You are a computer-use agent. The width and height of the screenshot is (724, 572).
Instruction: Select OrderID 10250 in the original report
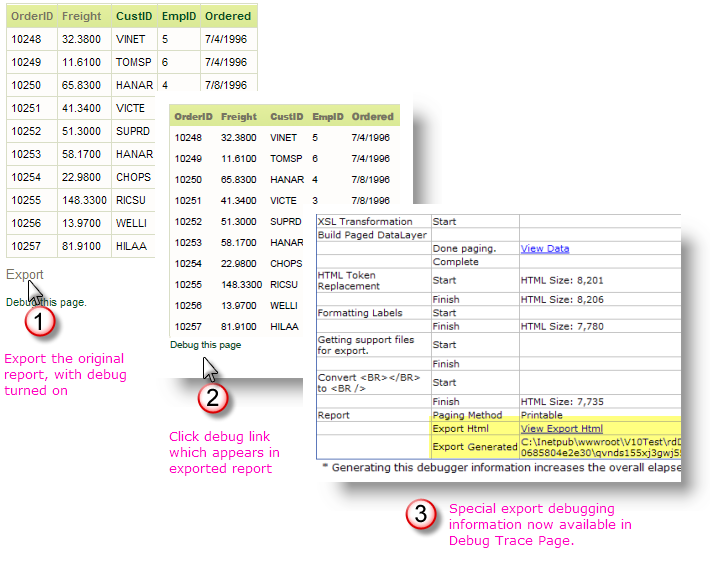pyautogui.click(x=26, y=85)
